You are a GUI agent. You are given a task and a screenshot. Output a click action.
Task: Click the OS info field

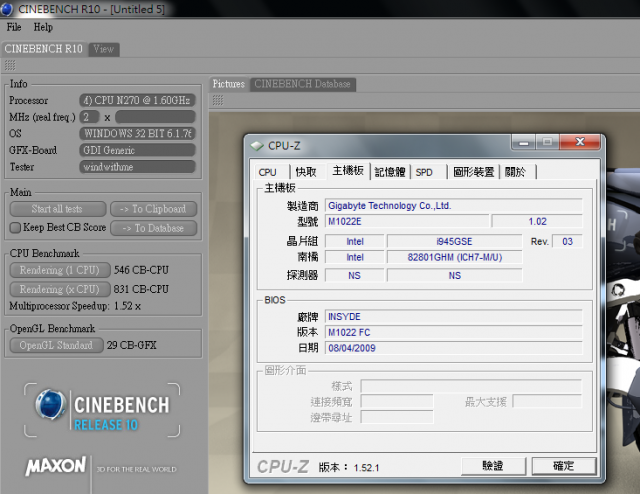pyautogui.click(x=137, y=134)
